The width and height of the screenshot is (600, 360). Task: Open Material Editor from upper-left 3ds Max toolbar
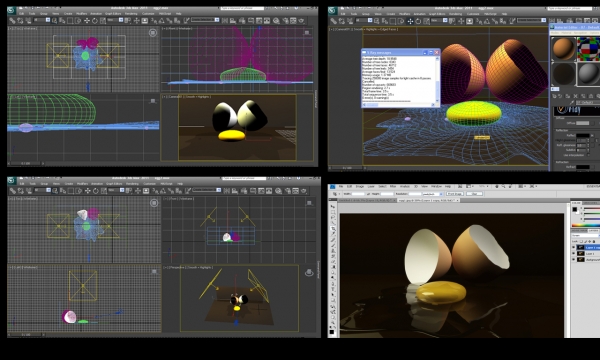click(276, 20)
